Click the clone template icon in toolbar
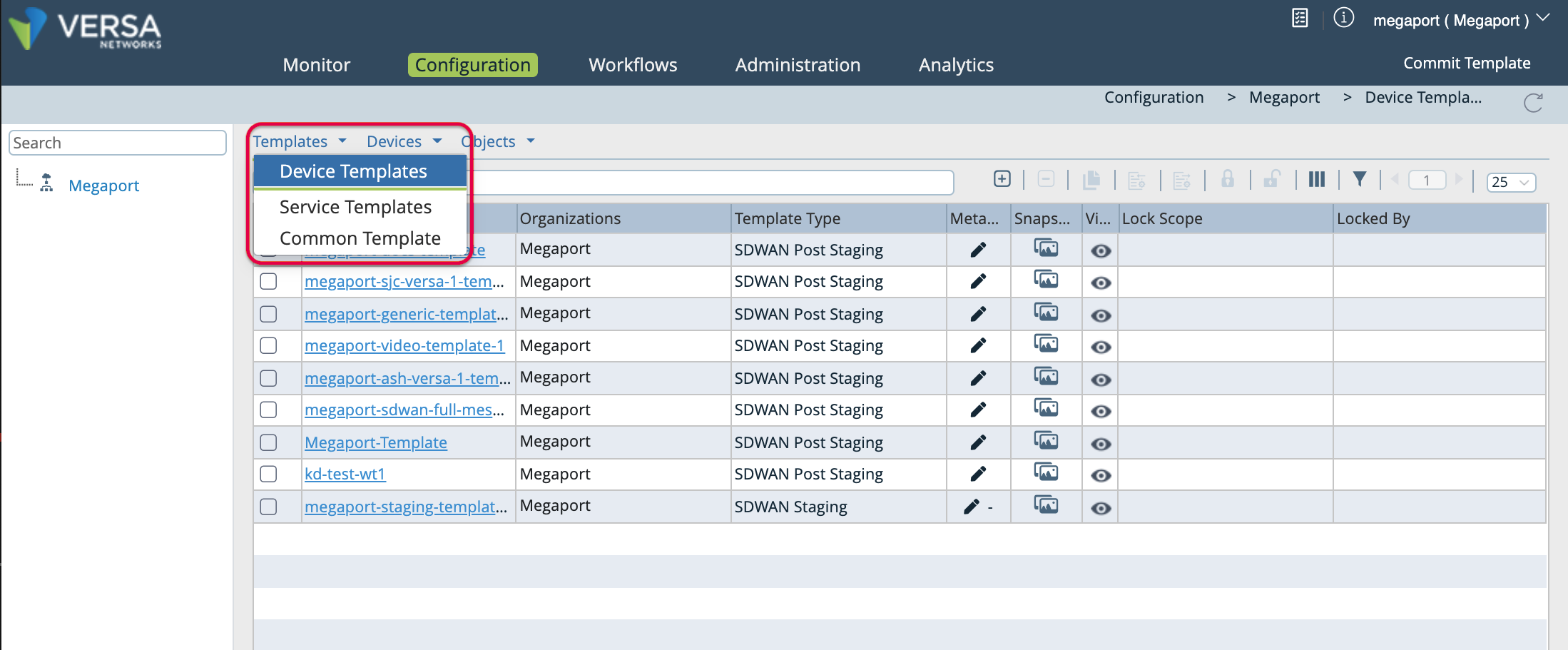 1091,180
